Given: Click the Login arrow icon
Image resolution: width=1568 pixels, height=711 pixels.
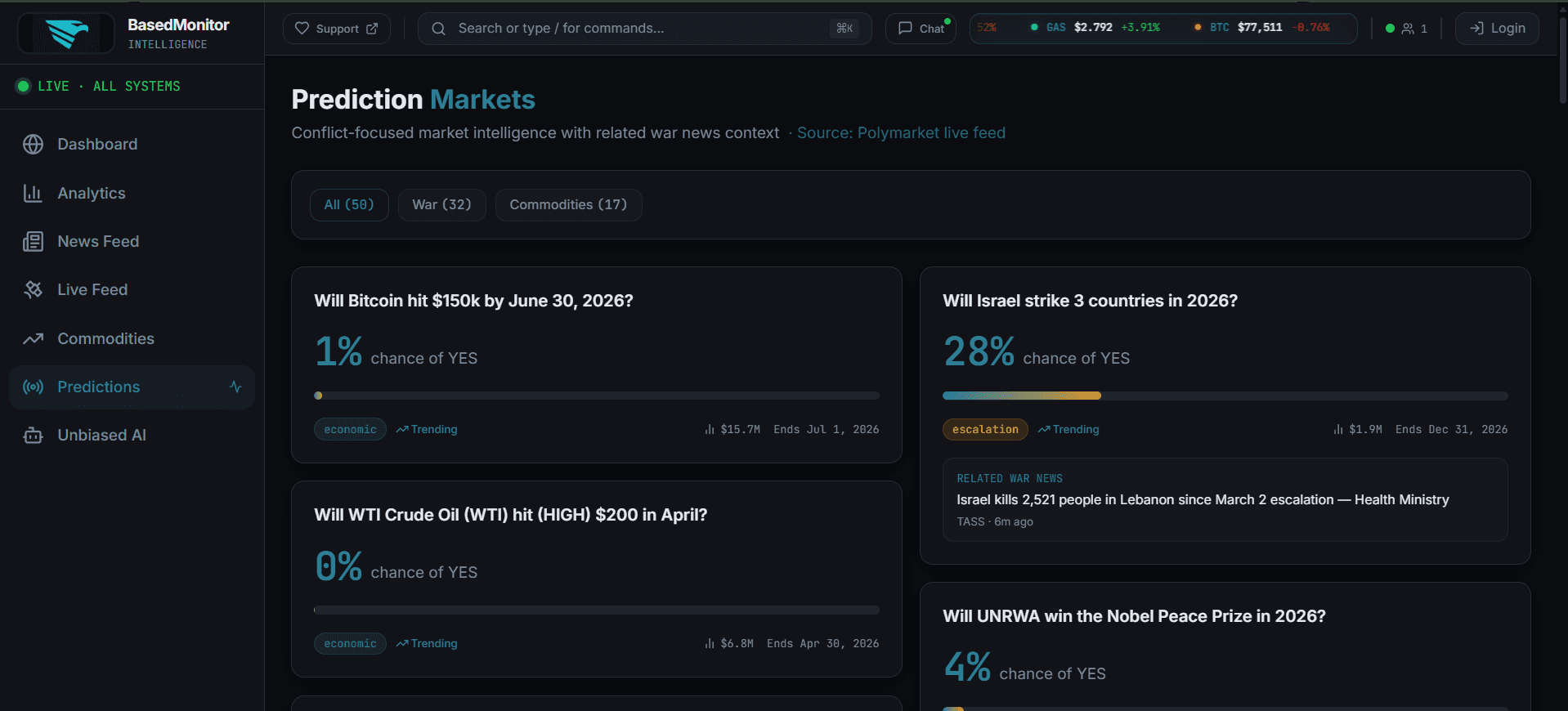Looking at the screenshot, I should click(1476, 29).
